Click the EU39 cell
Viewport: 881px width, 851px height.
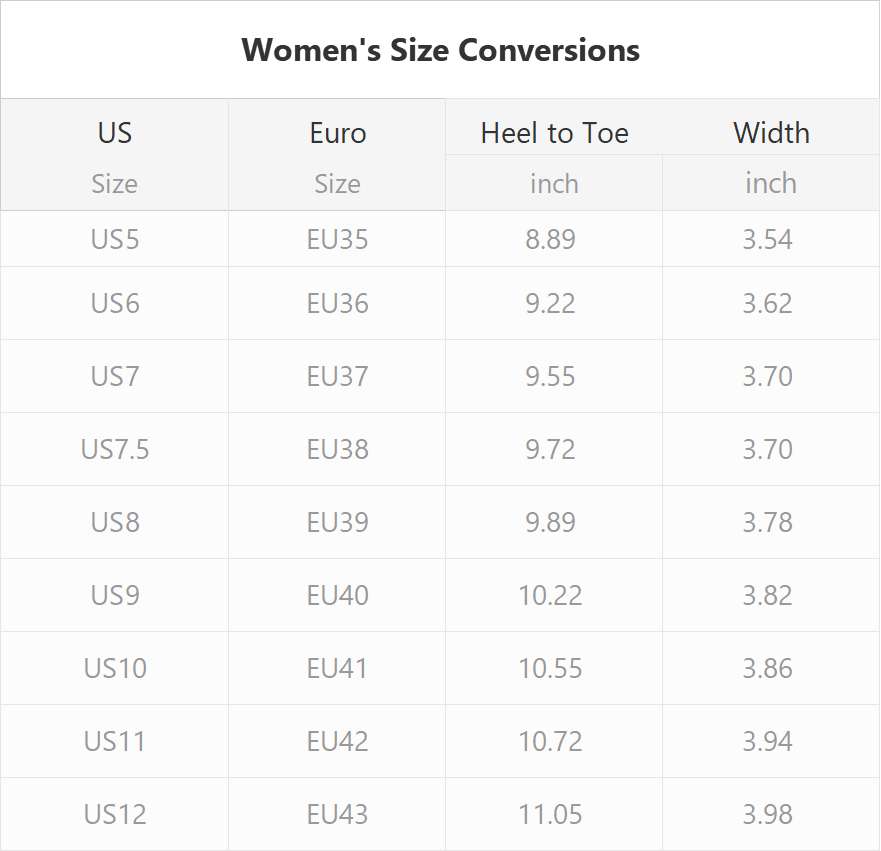pyautogui.click(x=338, y=522)
